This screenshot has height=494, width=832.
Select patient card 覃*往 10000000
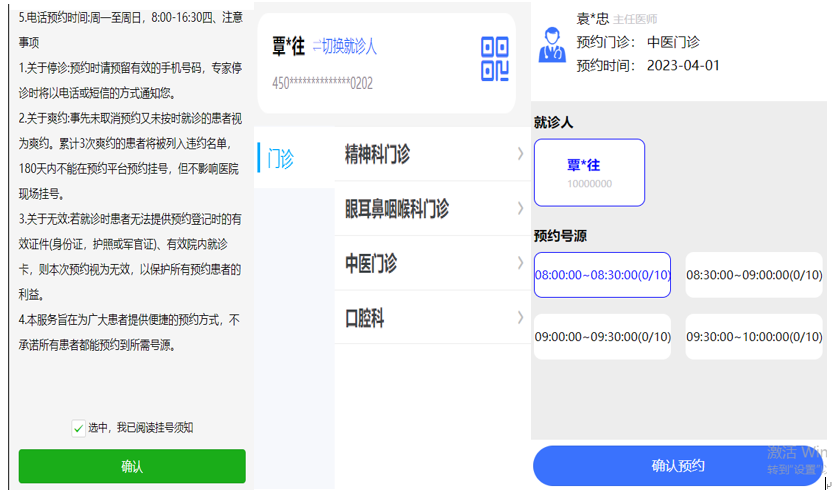click(x=590, y=172)
